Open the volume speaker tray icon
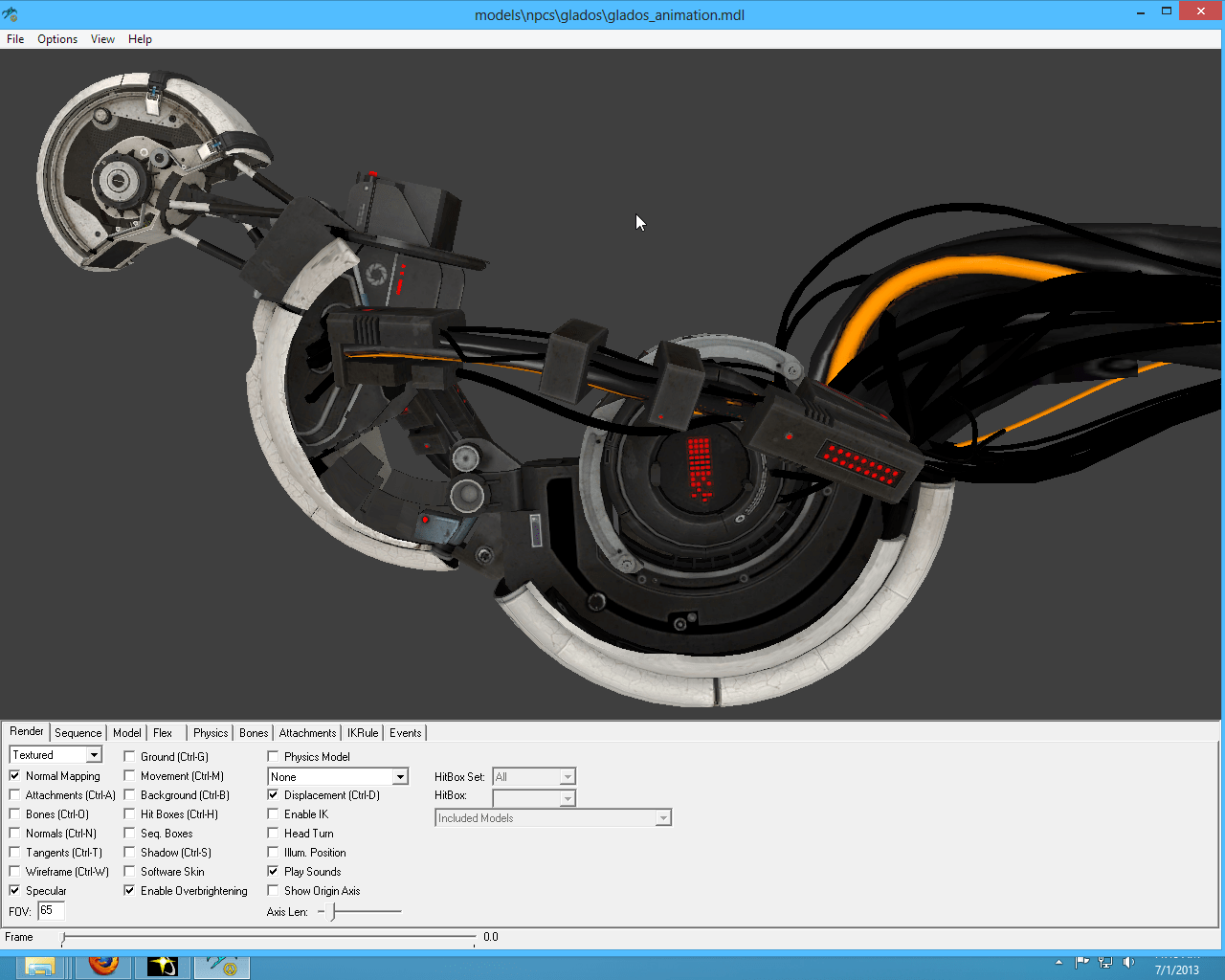Screen dimensions: 1225x980 click(x=1128, y=963)
